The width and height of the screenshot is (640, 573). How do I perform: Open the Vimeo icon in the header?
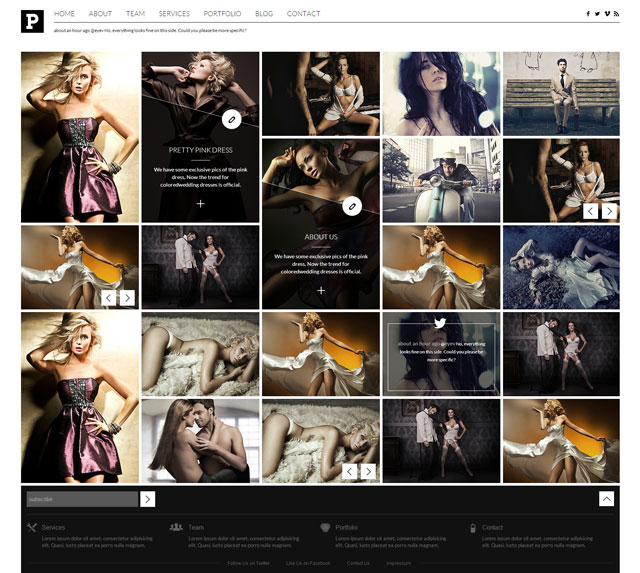point(607,14)
